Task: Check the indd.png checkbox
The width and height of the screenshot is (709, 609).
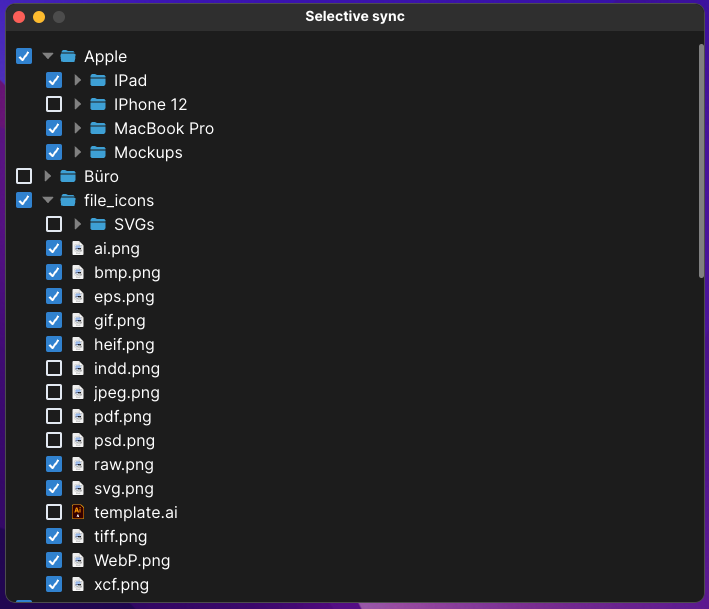Action: pyautogui.click(x=54, y=368)
